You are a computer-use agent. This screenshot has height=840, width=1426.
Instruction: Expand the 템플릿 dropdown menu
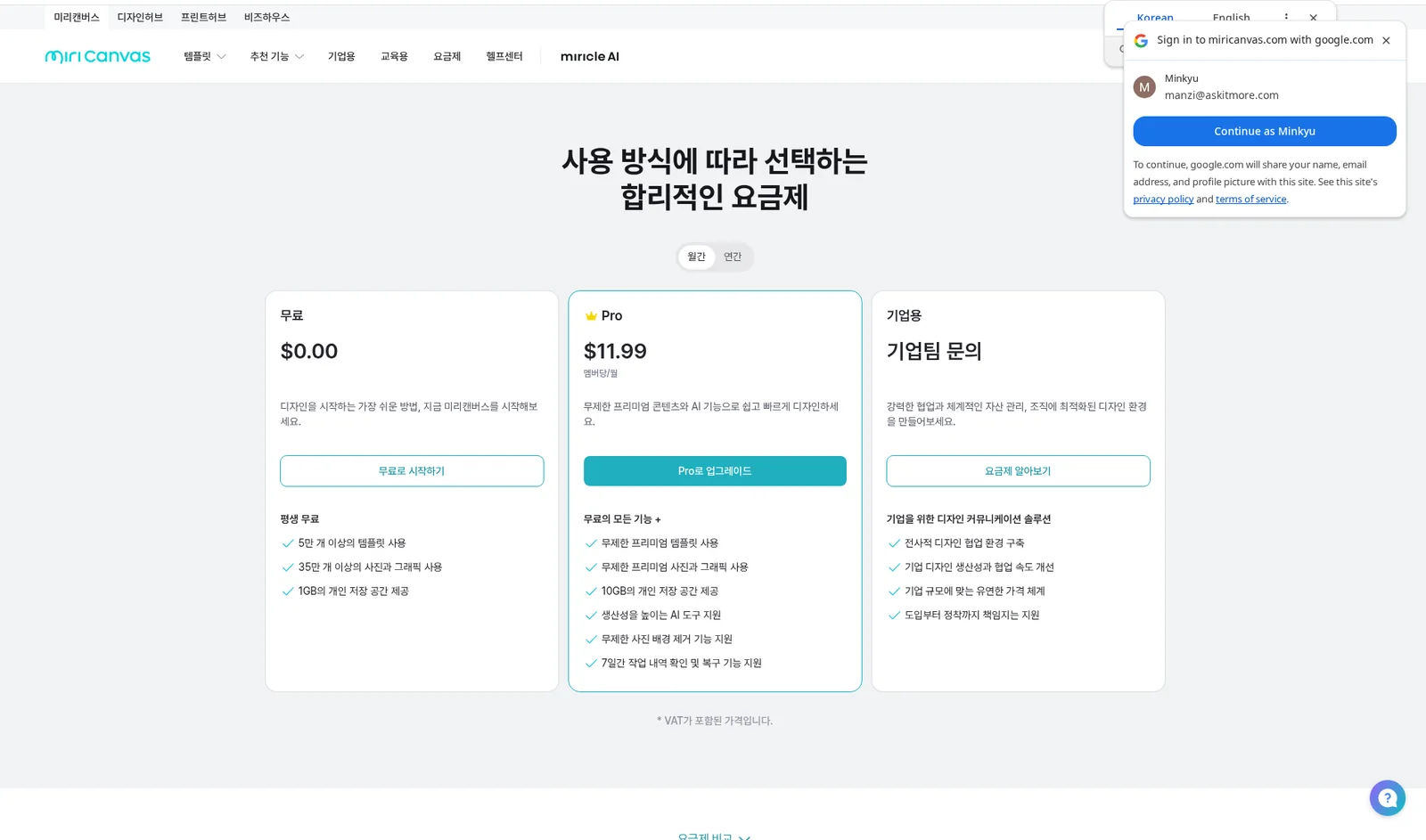click(205, 56)
